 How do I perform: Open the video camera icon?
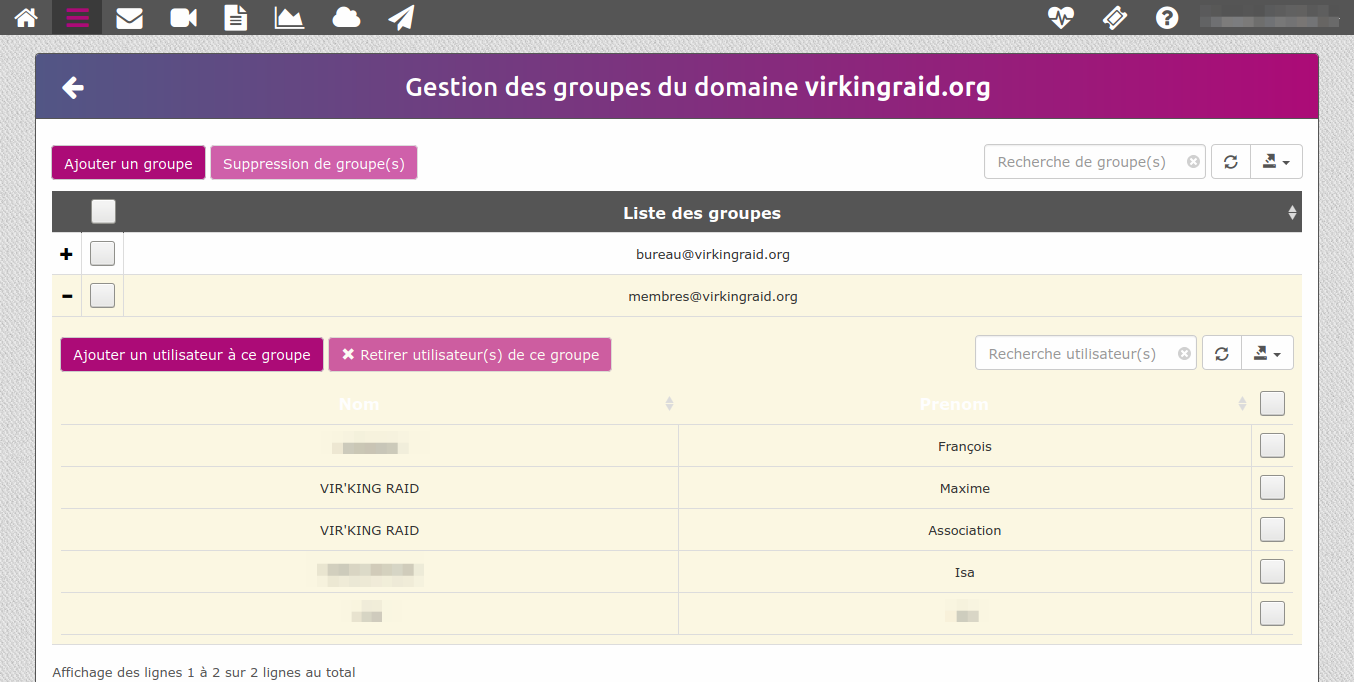tap(183, 17)
